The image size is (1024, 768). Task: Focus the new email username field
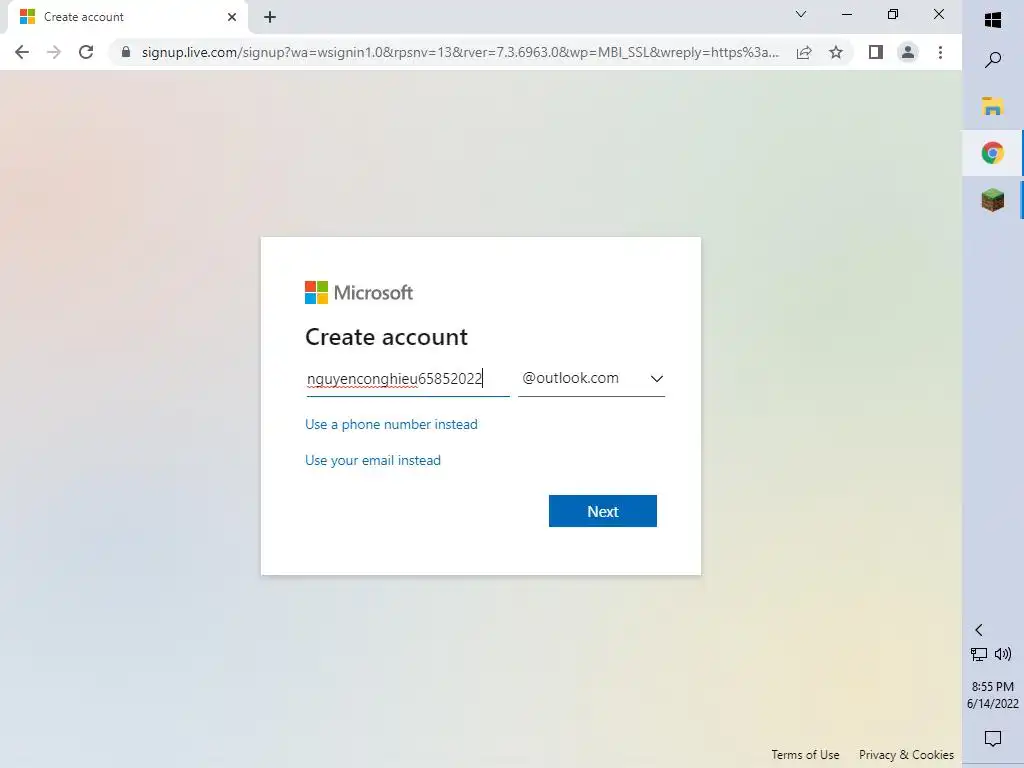tap(408, 379)
